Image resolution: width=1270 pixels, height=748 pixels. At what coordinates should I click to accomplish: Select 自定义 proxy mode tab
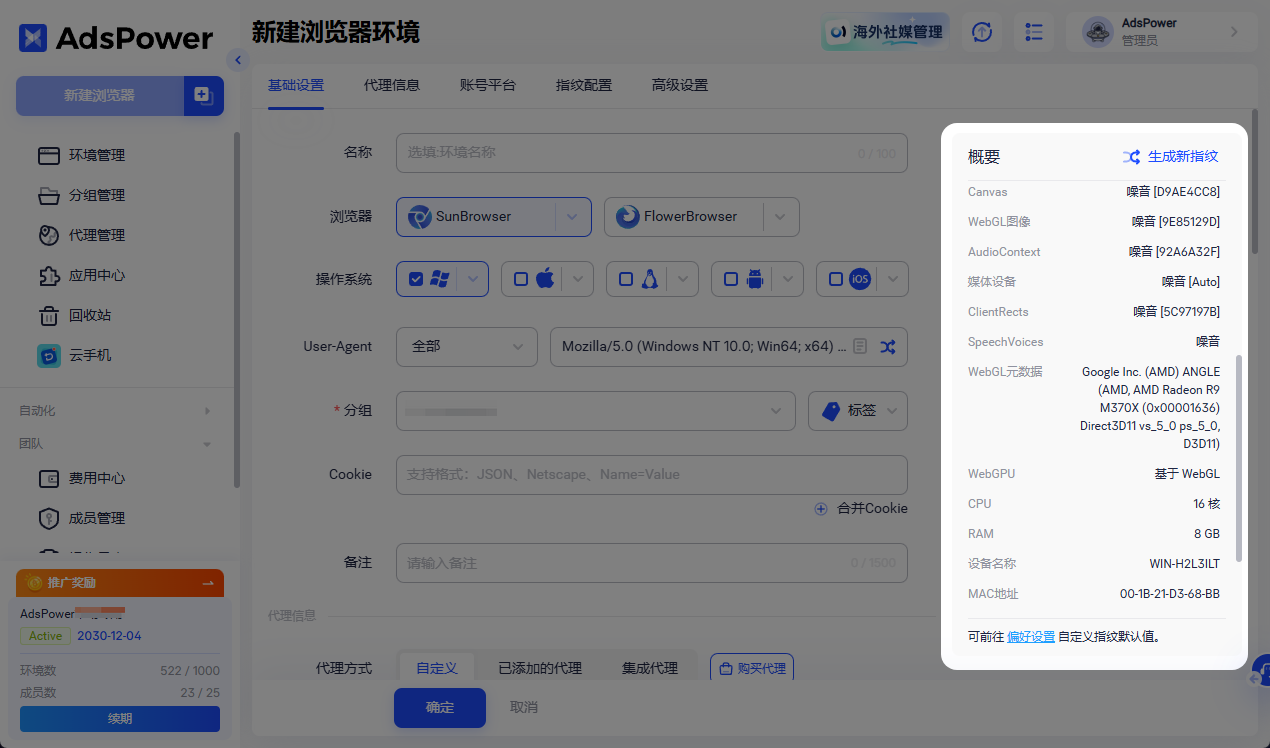point(437,667)
